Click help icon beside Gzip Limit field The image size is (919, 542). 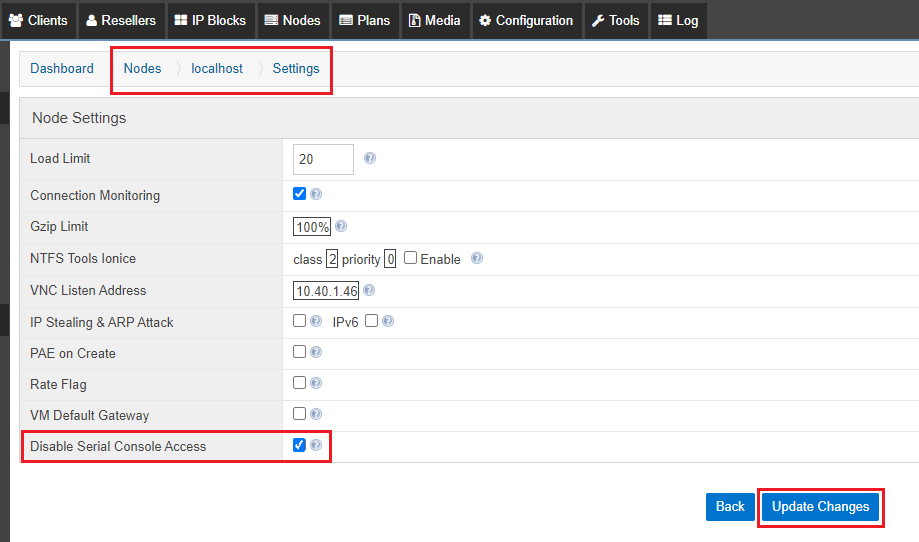point(341,226)
